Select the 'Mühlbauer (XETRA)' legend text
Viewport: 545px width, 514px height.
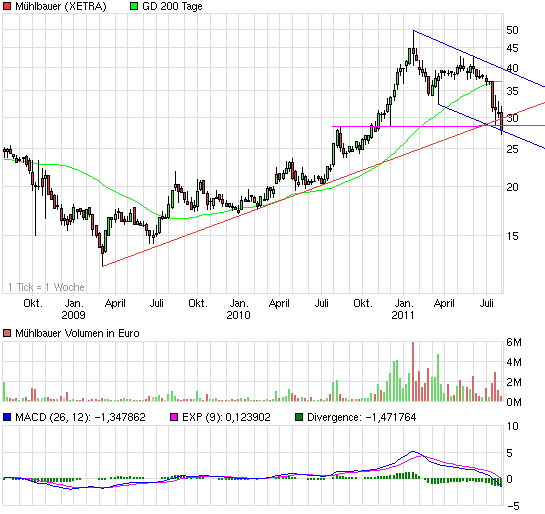(x=61, y=6)
